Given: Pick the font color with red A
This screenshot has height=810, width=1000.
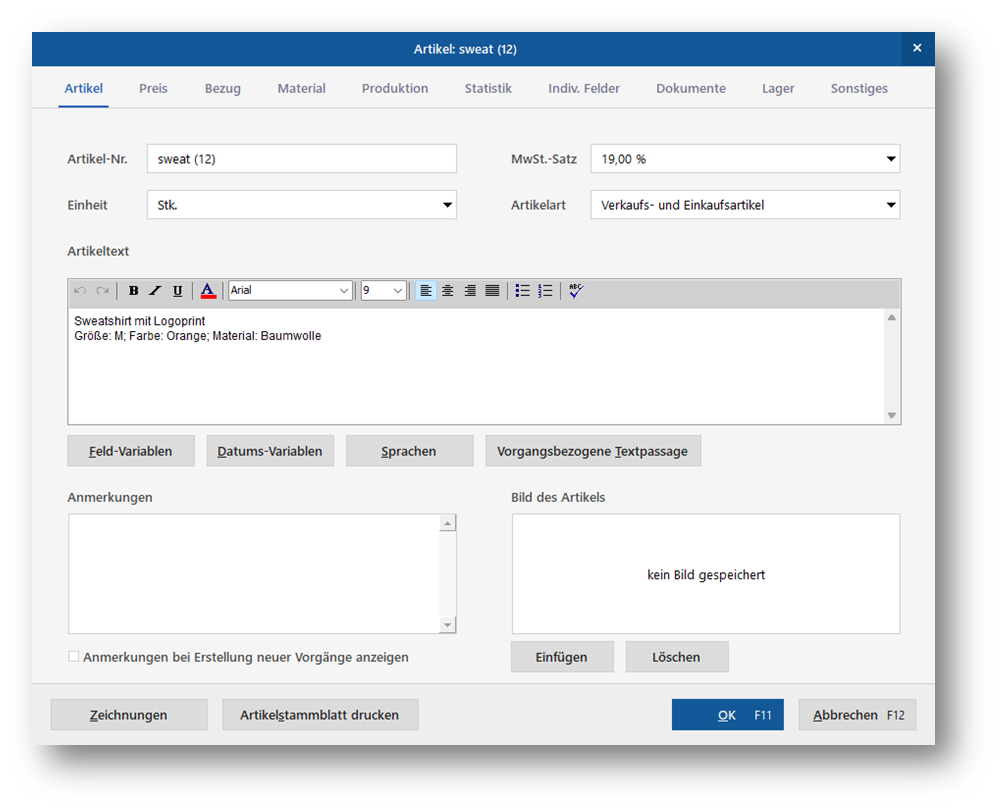Looking at the screenshot, I should (x=207, y=291).
